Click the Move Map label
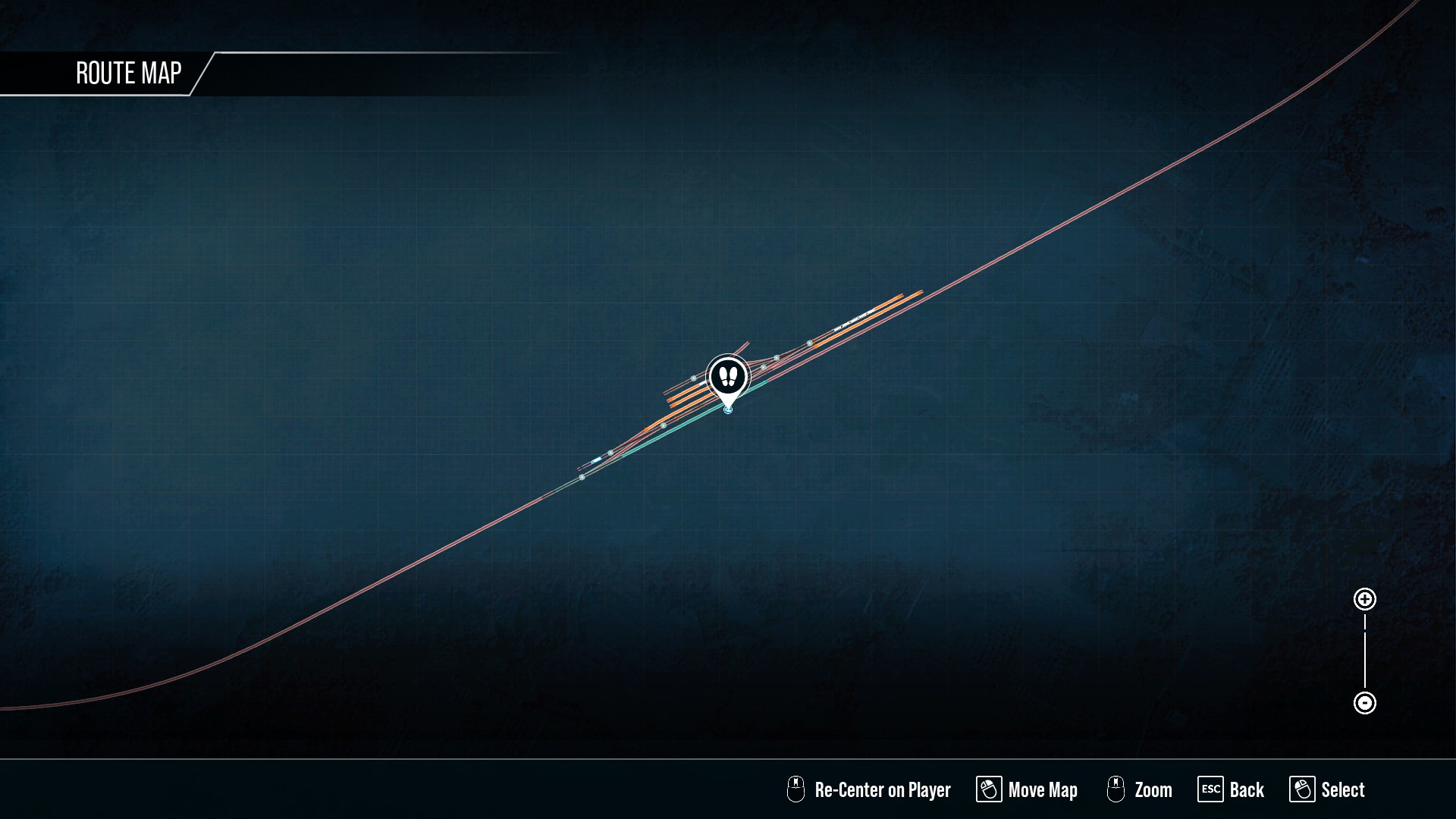 1043,790
